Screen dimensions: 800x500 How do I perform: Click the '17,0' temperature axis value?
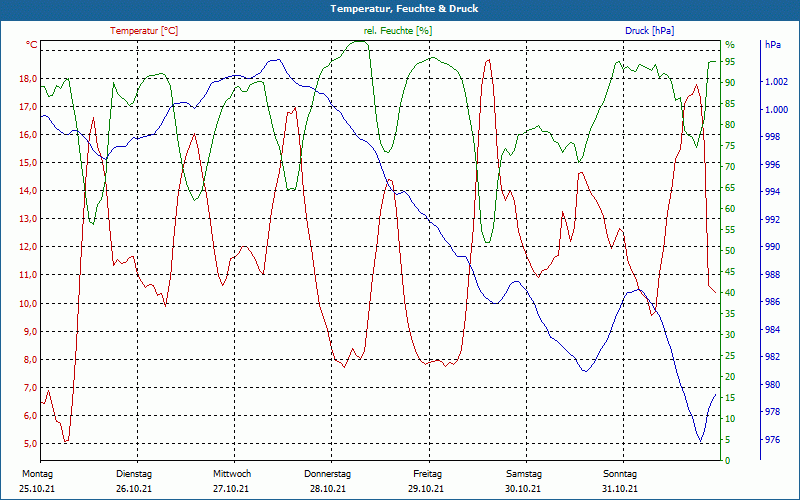point(29,107)
